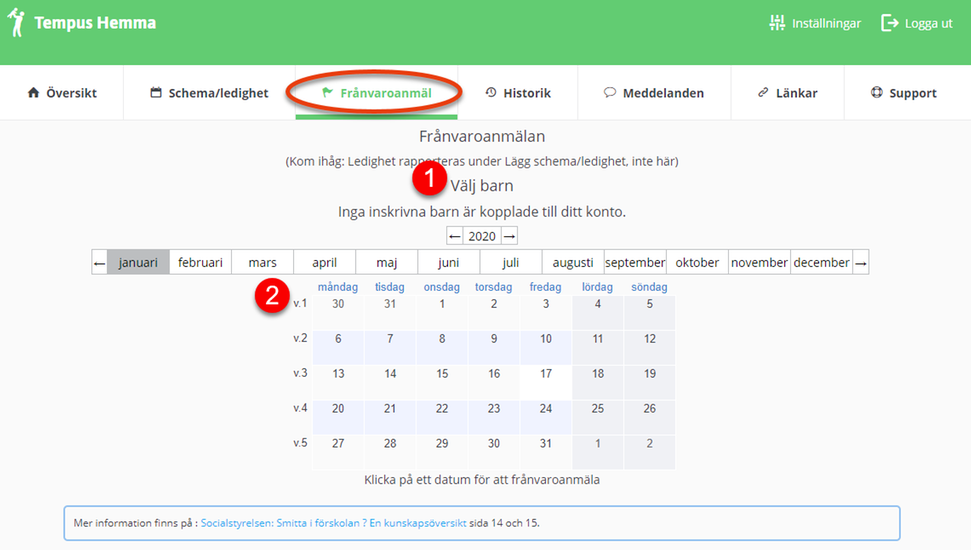Go to previous year with left arrow
The image size is (971, 550).
click(x=455, y=236)
